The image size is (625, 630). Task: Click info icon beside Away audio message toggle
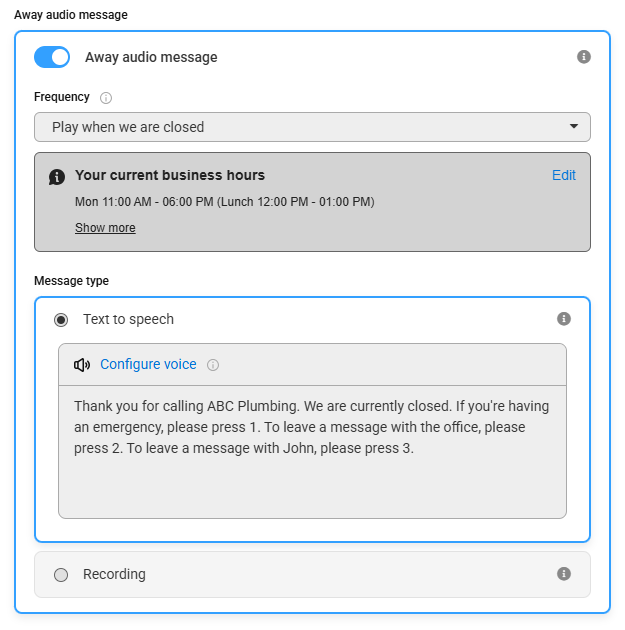[584, 57]
